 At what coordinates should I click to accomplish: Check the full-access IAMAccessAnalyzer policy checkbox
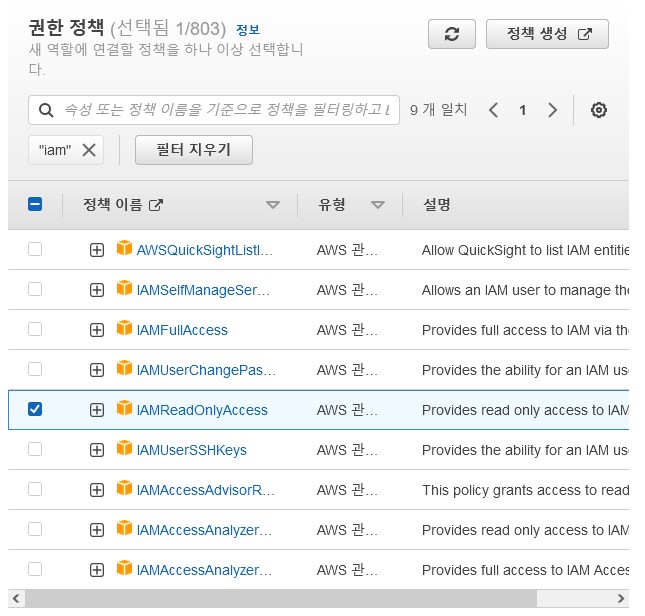(35, 569)
